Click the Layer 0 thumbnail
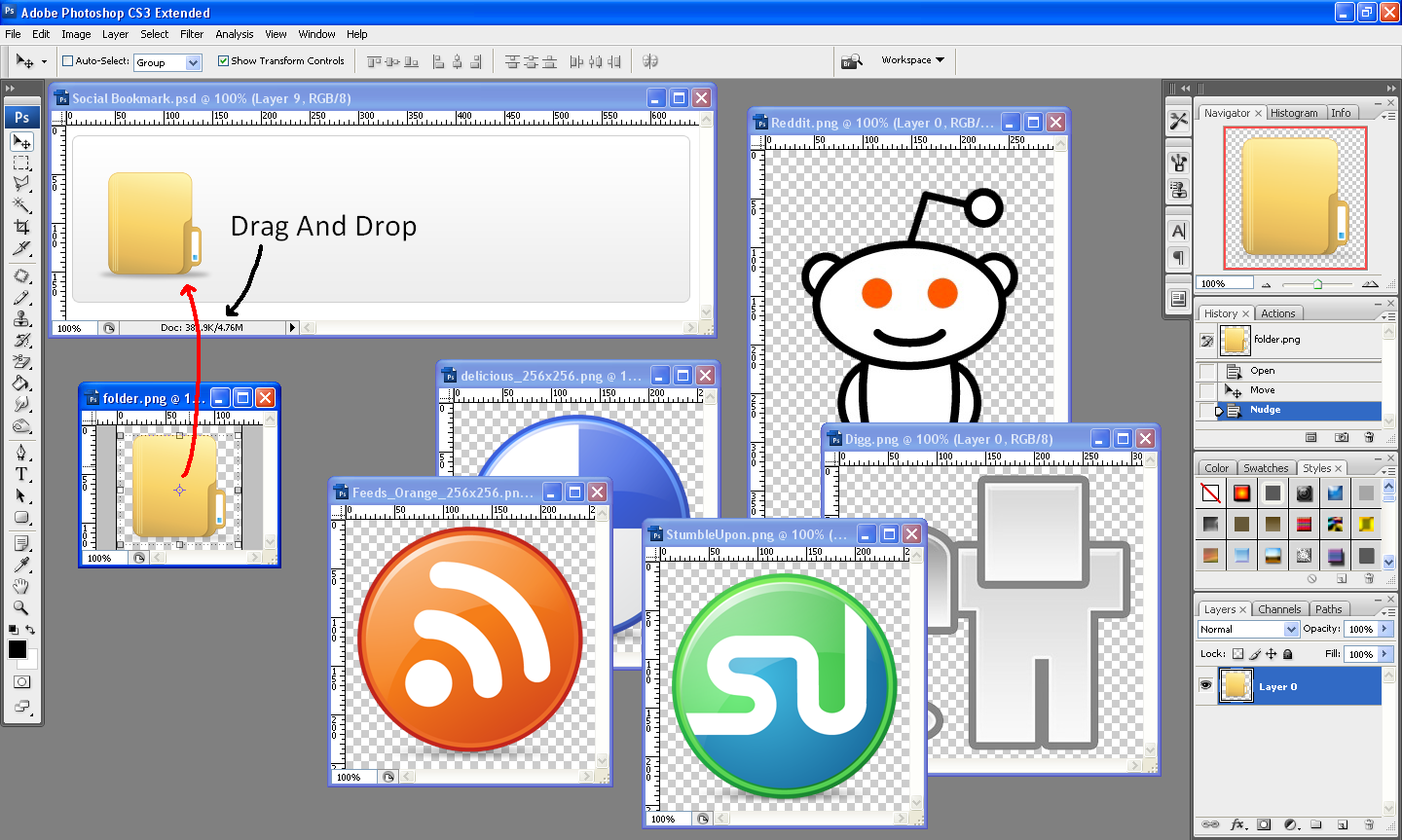 [x=1236, y=686]
